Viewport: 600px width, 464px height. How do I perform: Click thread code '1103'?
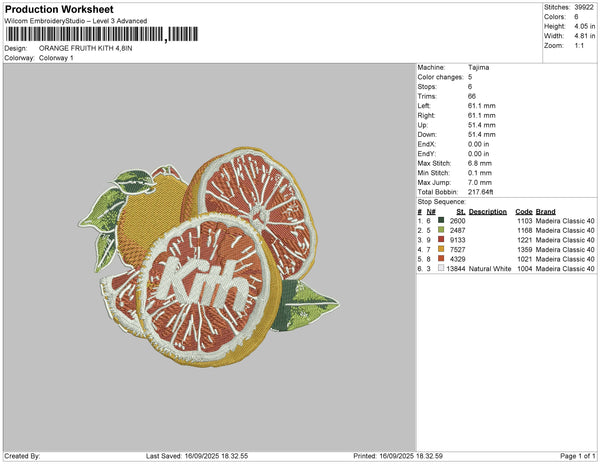click(525, 221)
